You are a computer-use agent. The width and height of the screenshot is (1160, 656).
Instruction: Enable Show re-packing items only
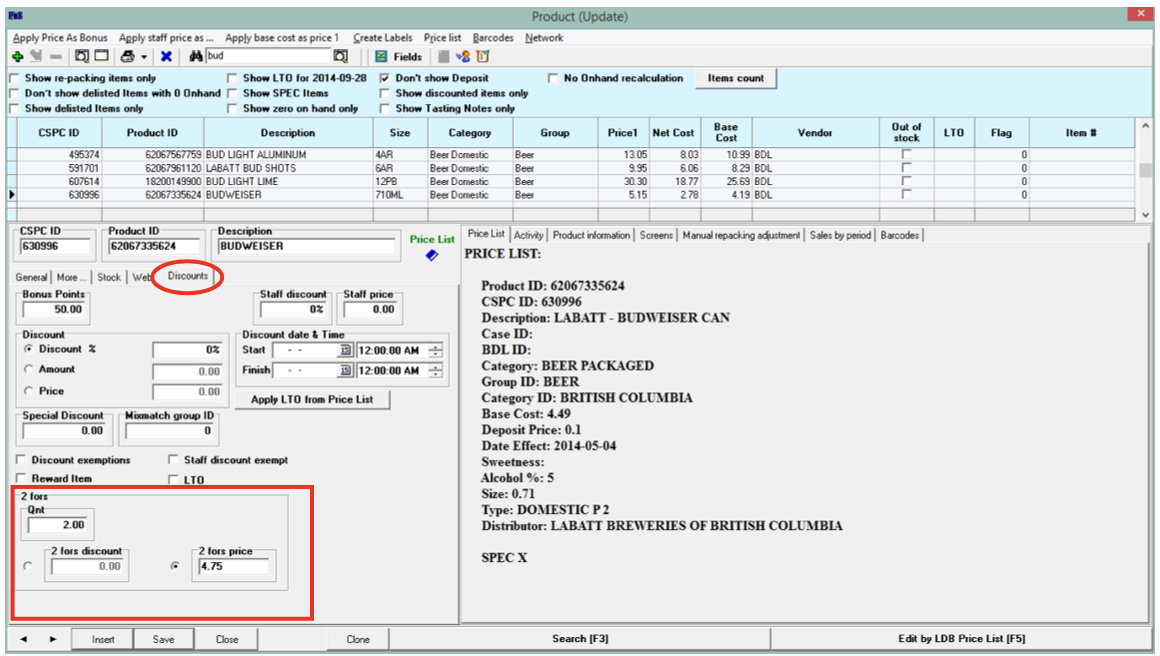(x=14, y=78)
